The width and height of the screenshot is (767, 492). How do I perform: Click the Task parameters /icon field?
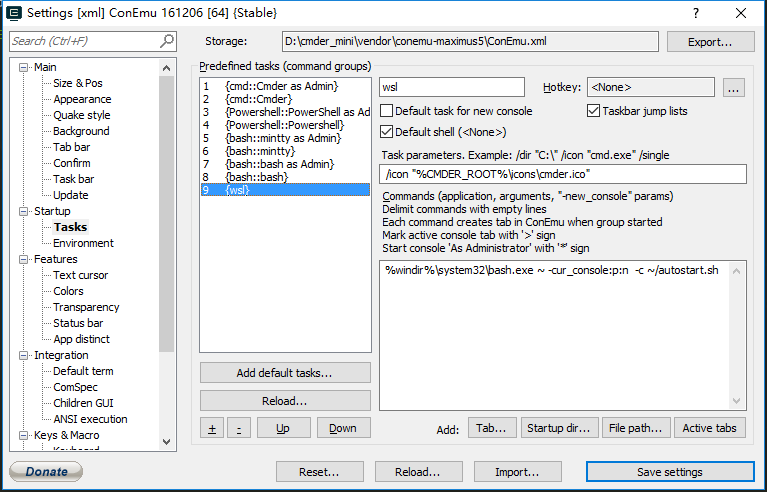[x=563, y=174]
